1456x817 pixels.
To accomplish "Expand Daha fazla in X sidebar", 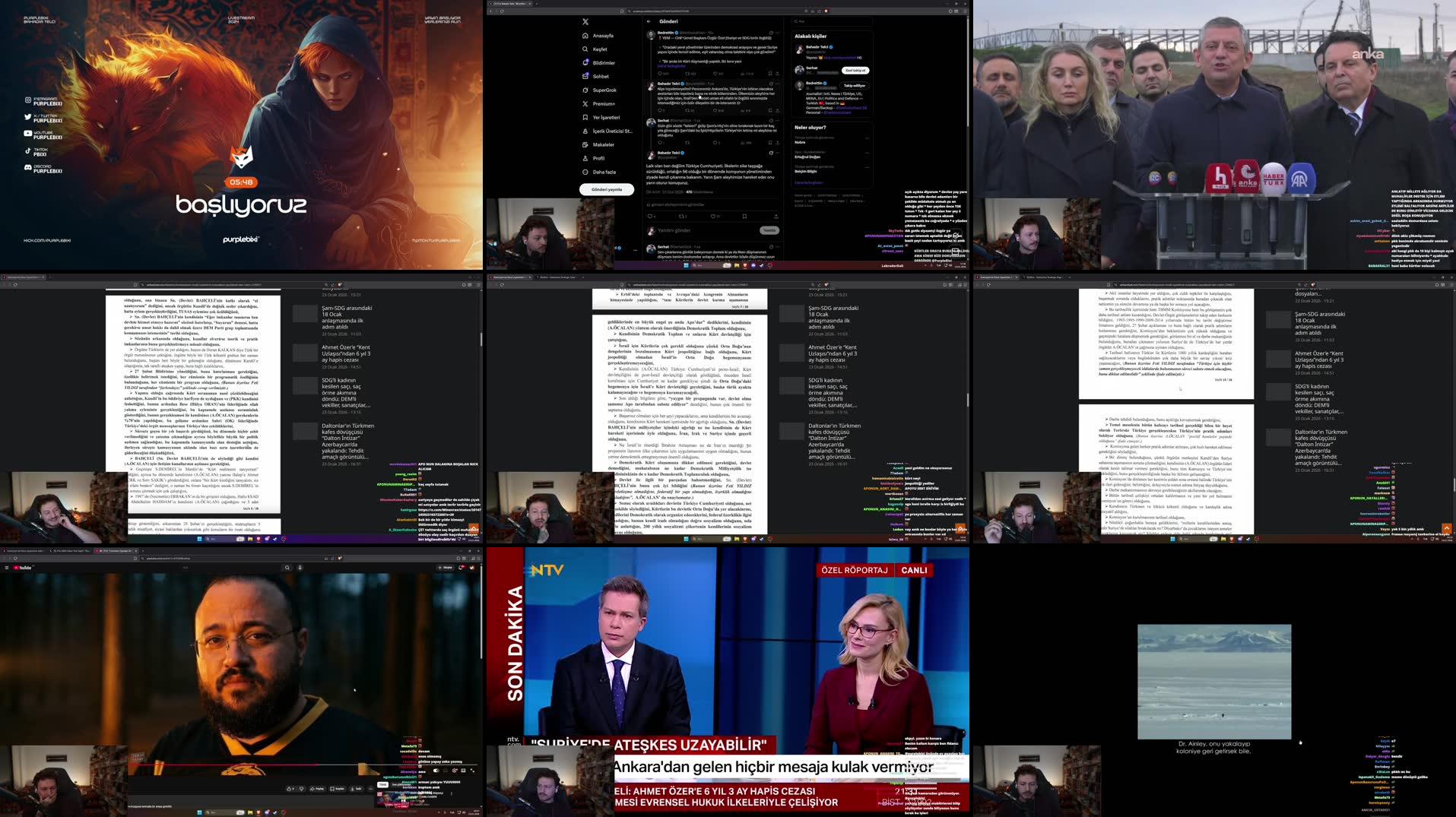I will (x=585, y=173).
